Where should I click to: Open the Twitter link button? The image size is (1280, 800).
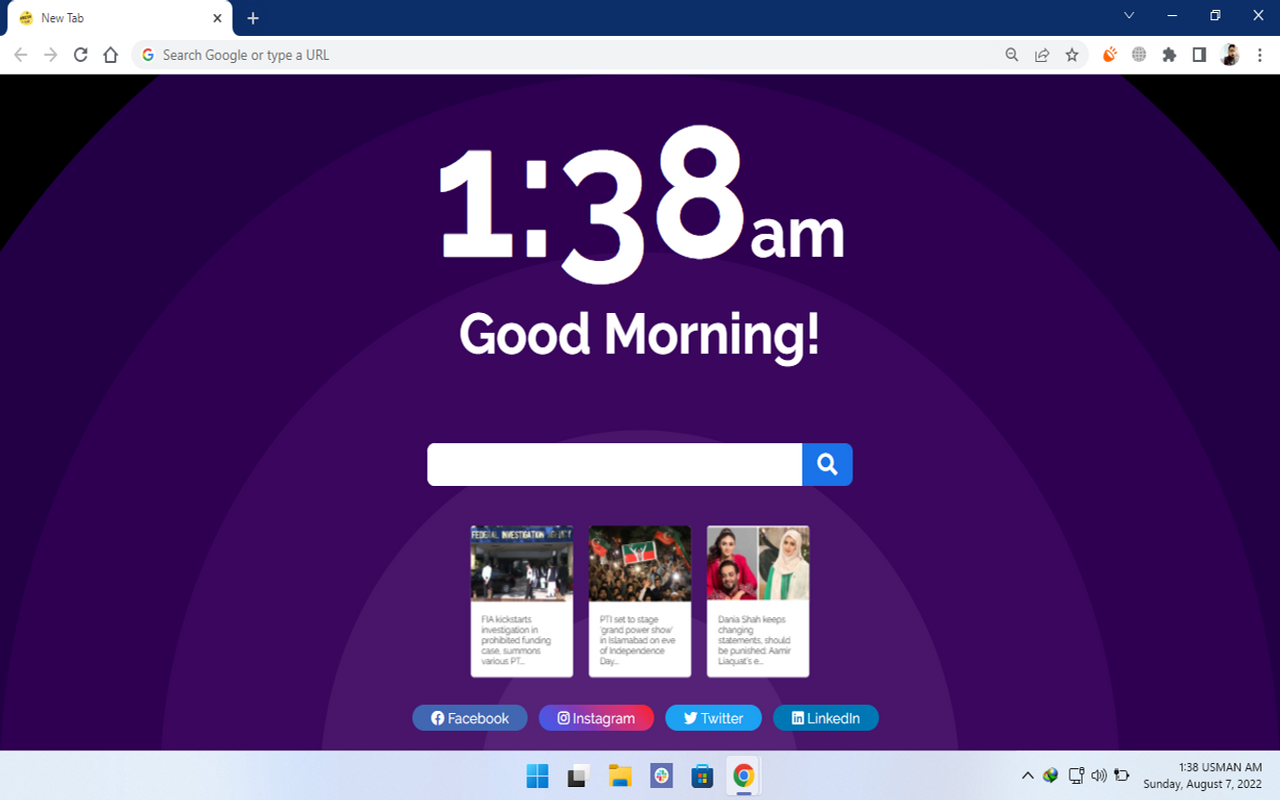[713, 718]
